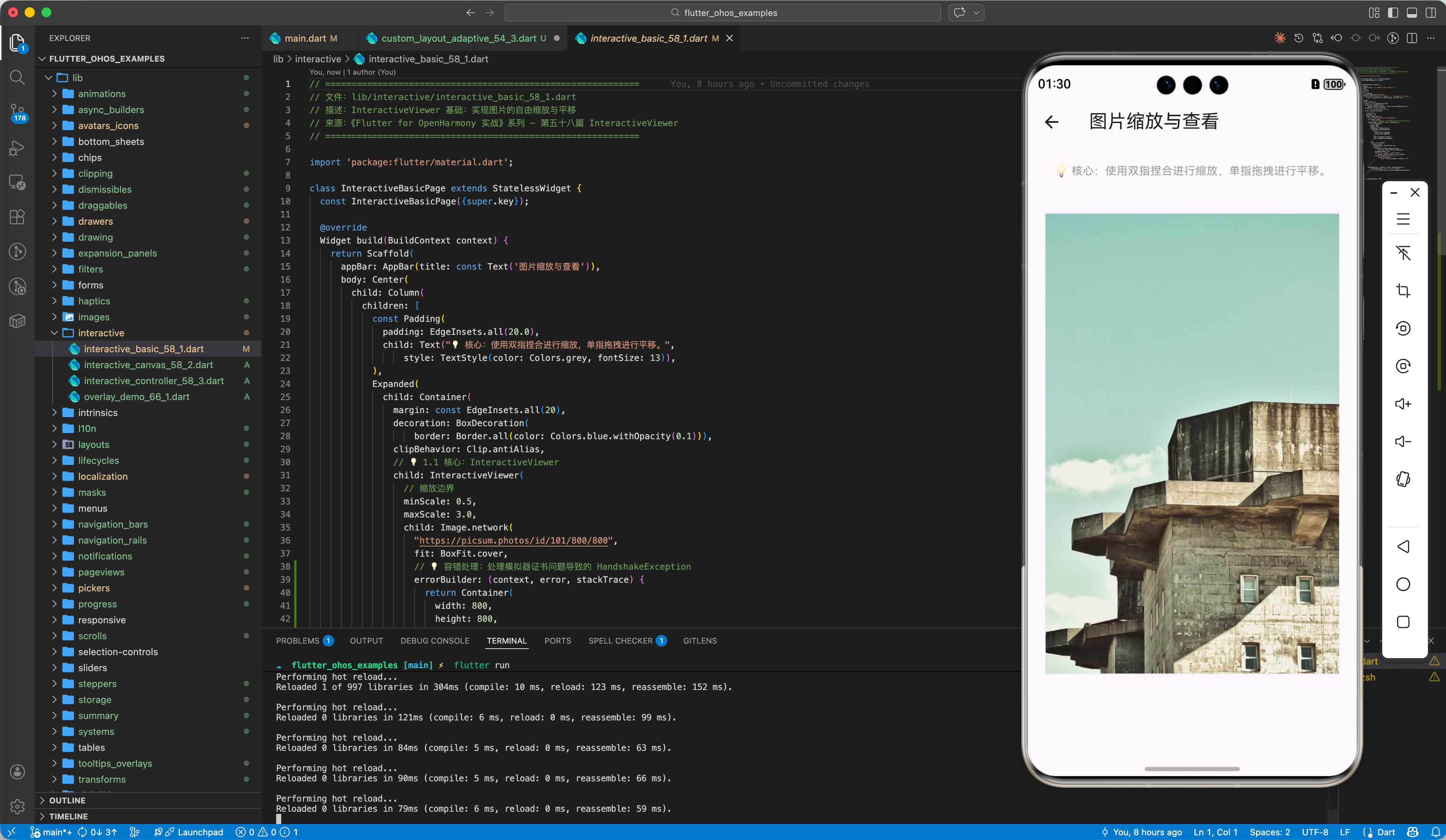Toggle the primary side bar layout icon
This screenshot has height=840, width=1446.
point(1393,13)
